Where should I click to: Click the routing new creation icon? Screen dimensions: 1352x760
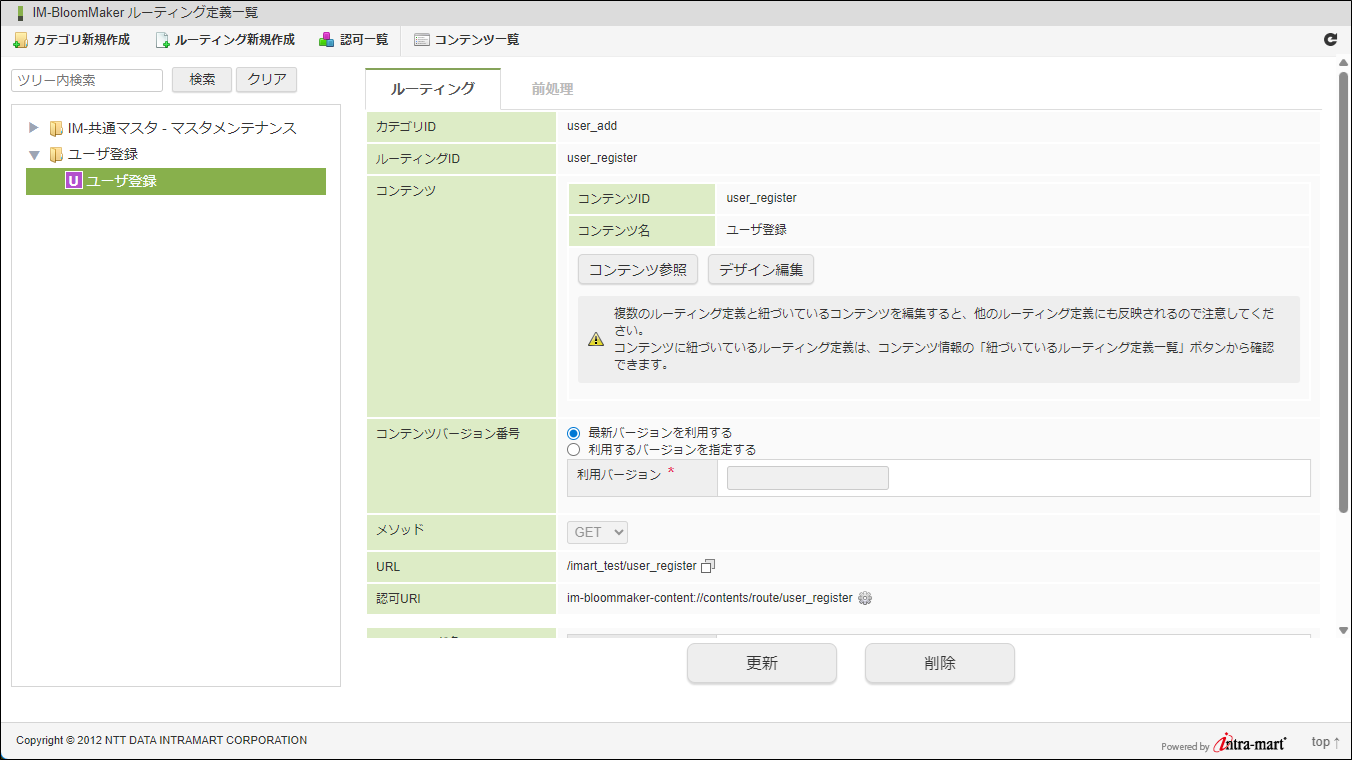(x=162, y=40)
